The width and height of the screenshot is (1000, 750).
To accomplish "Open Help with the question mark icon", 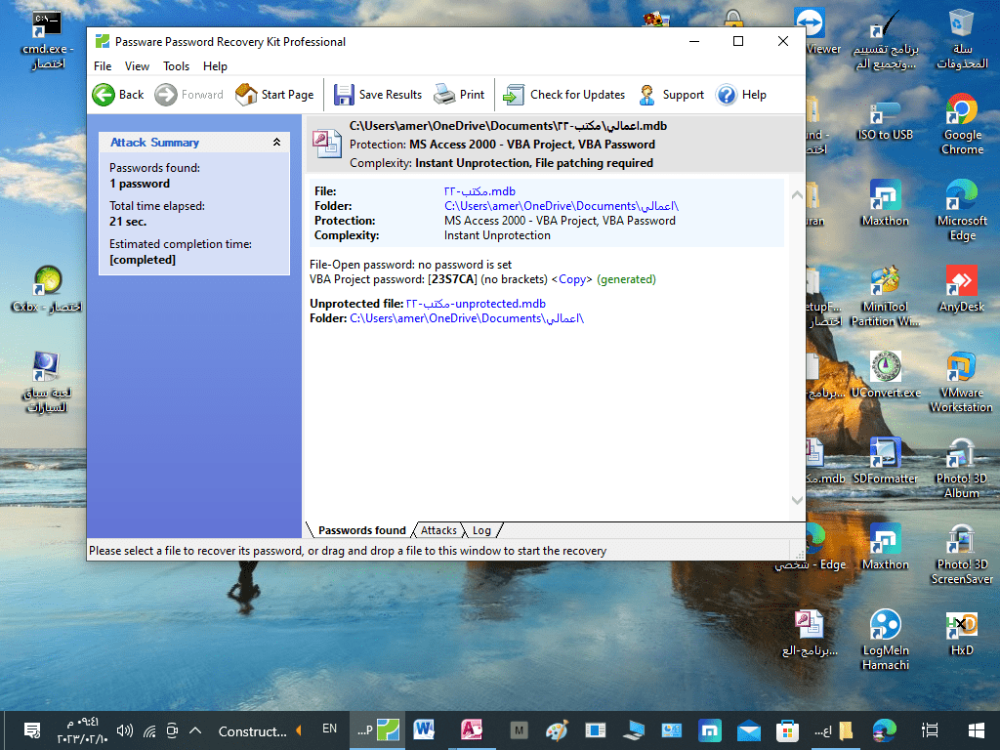I will (726, 95).
